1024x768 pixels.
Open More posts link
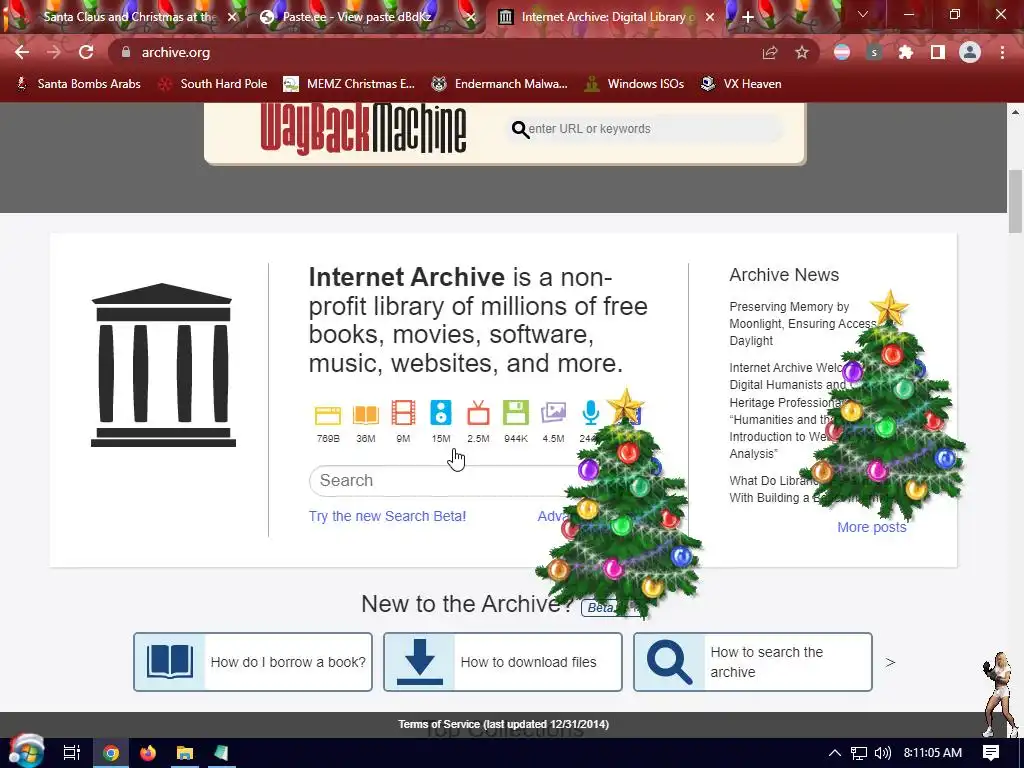872,527
